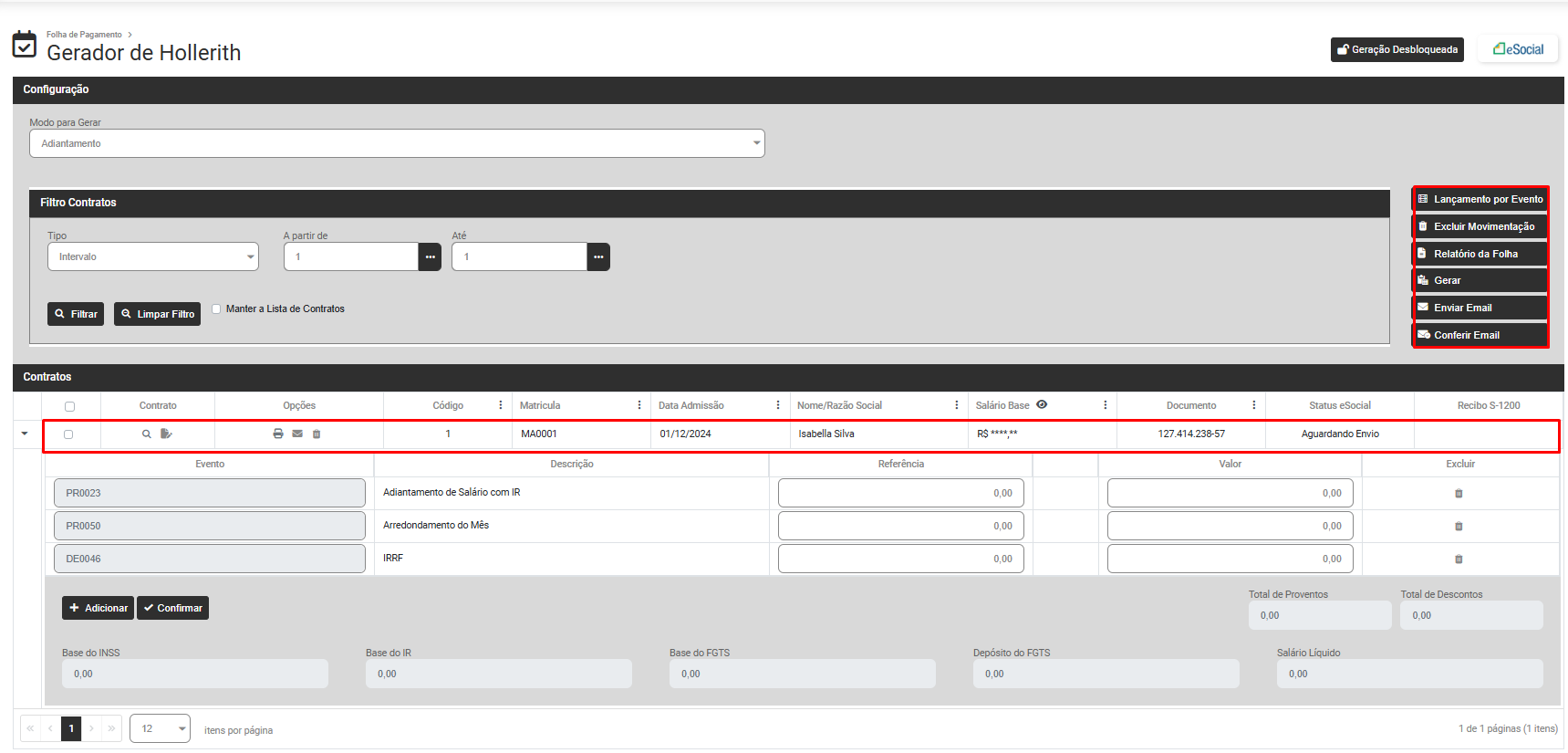Click Referência field for Arredondamento do Mês
This screenshot has width=1568, height=753.
(x=901, y=526)
